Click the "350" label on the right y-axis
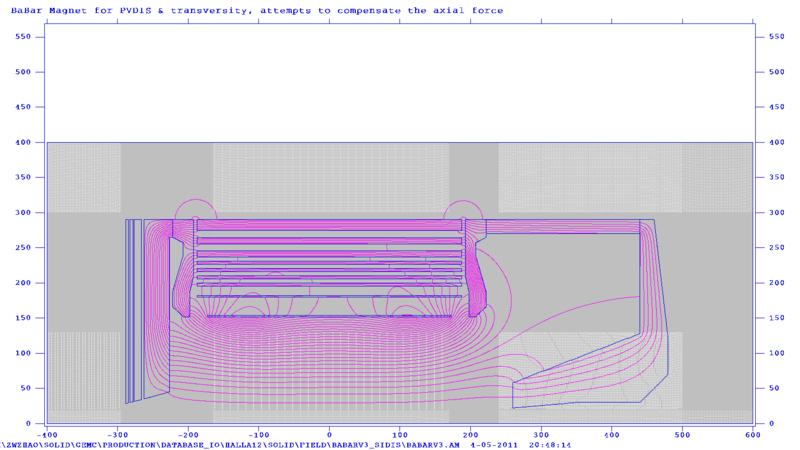This screenshot has height=450, width=800. (x=777, y=178)
